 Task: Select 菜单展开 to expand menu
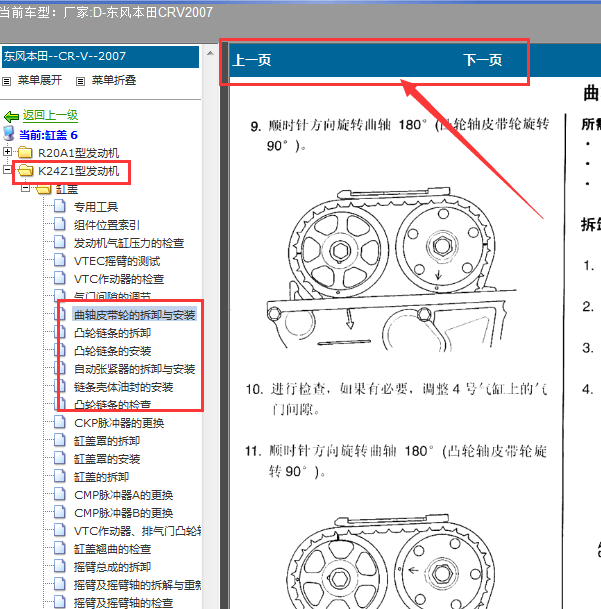click(40, 80)
